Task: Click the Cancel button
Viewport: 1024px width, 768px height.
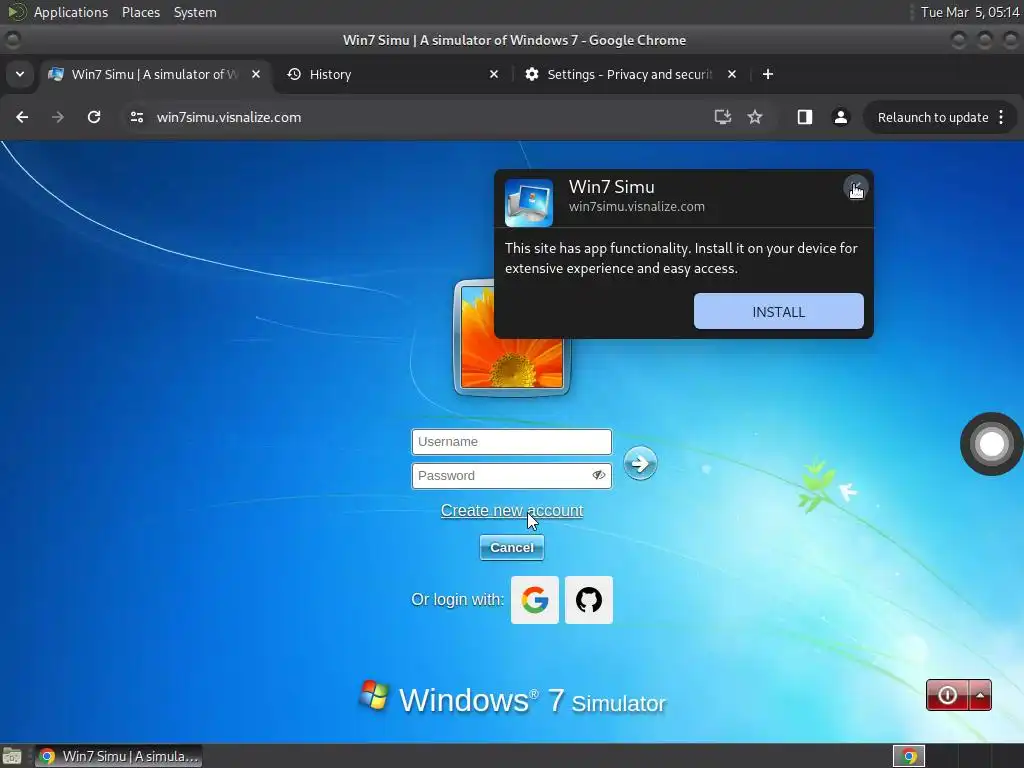Action: coord(511,547)
